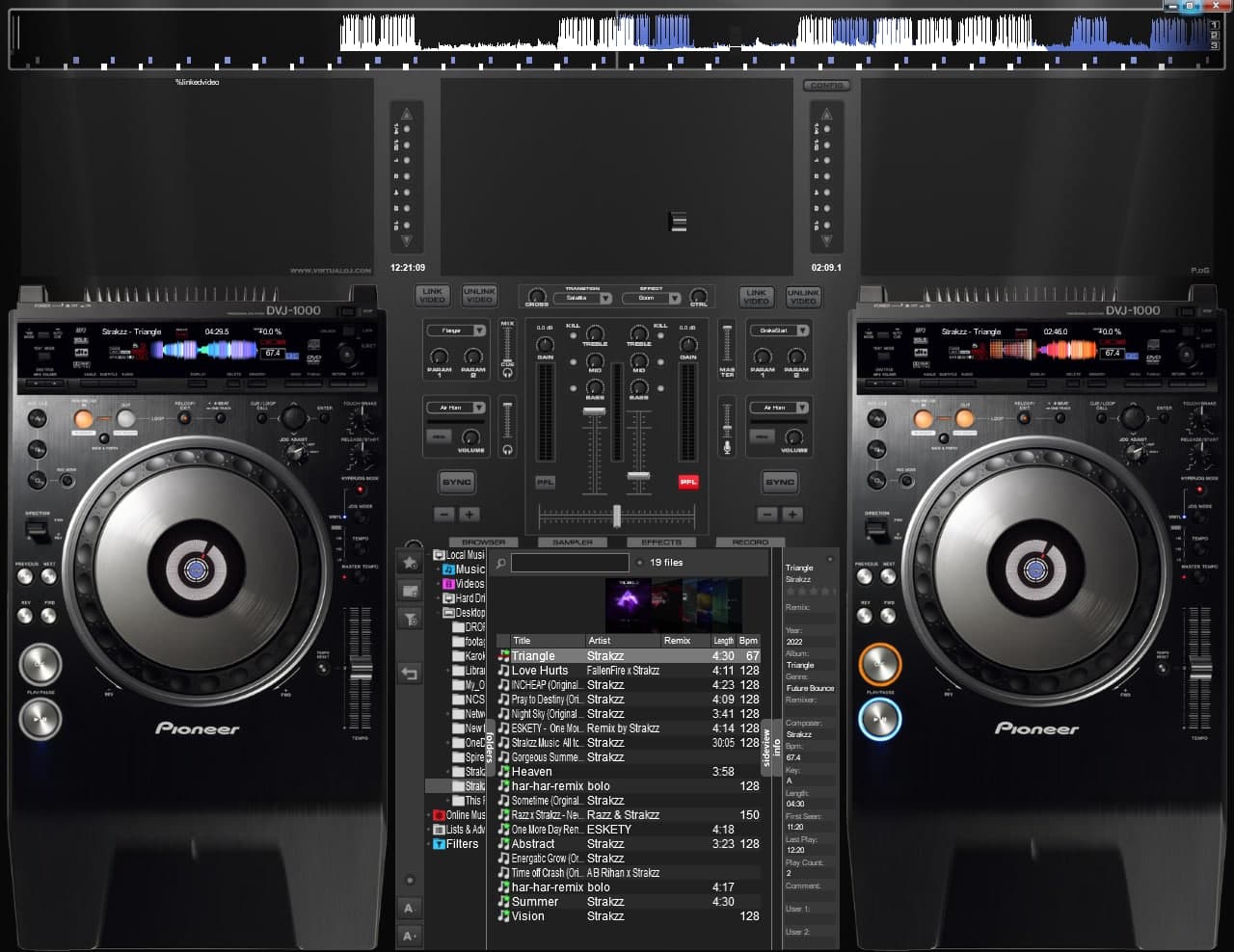Toggle right Bass kill button
1234x952 pixels.
[x=660, y=386]
